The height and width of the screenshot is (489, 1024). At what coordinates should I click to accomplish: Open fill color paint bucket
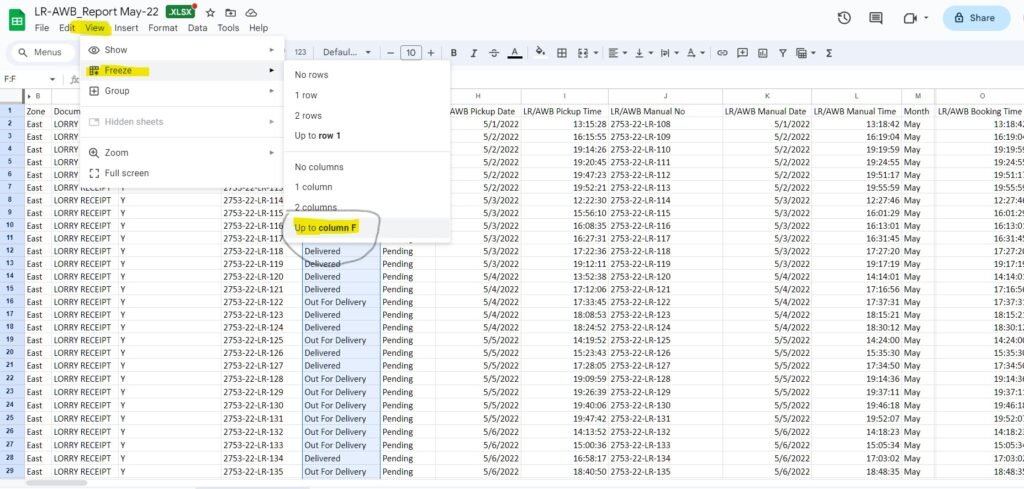[x=540, y=52]
